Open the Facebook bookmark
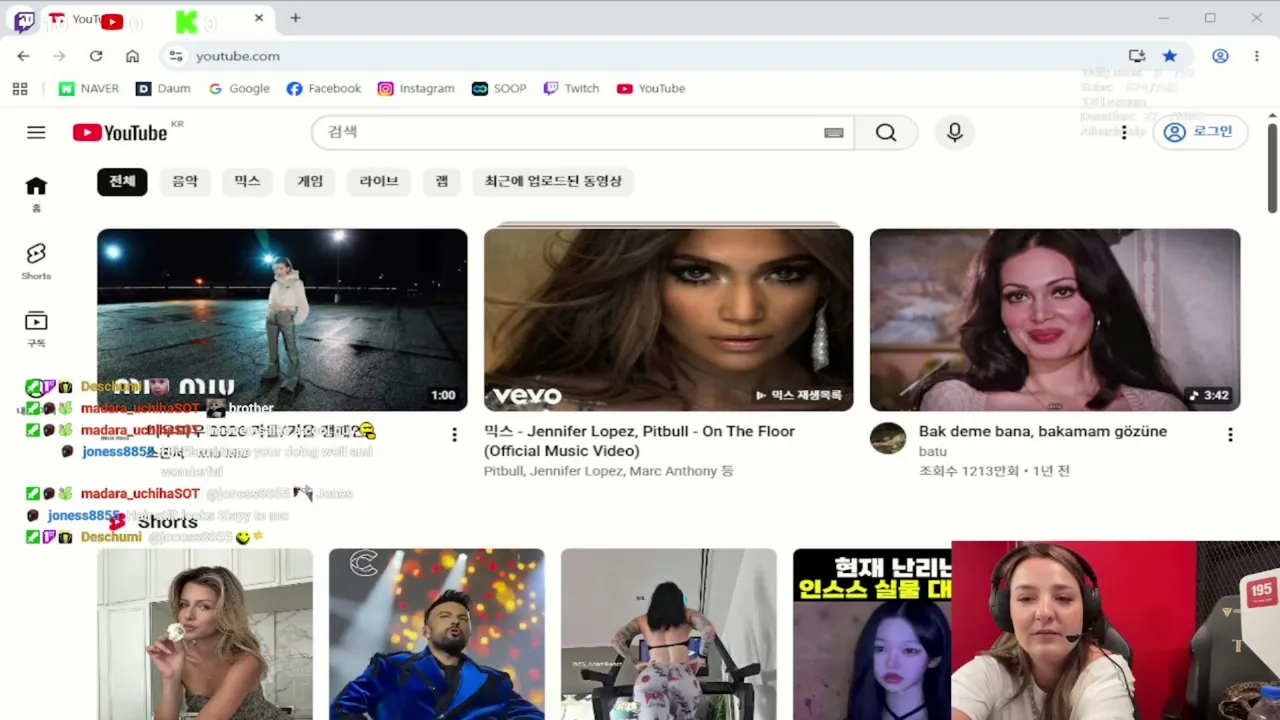The height and width of the screenshot is (720, 1280). pos(324,89)
